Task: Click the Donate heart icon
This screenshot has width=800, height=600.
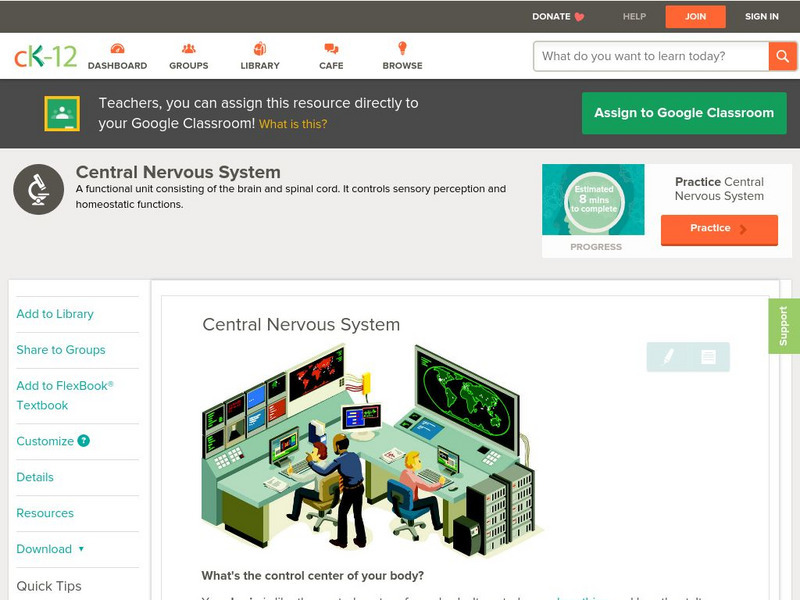Action: [x=579, y=17]
